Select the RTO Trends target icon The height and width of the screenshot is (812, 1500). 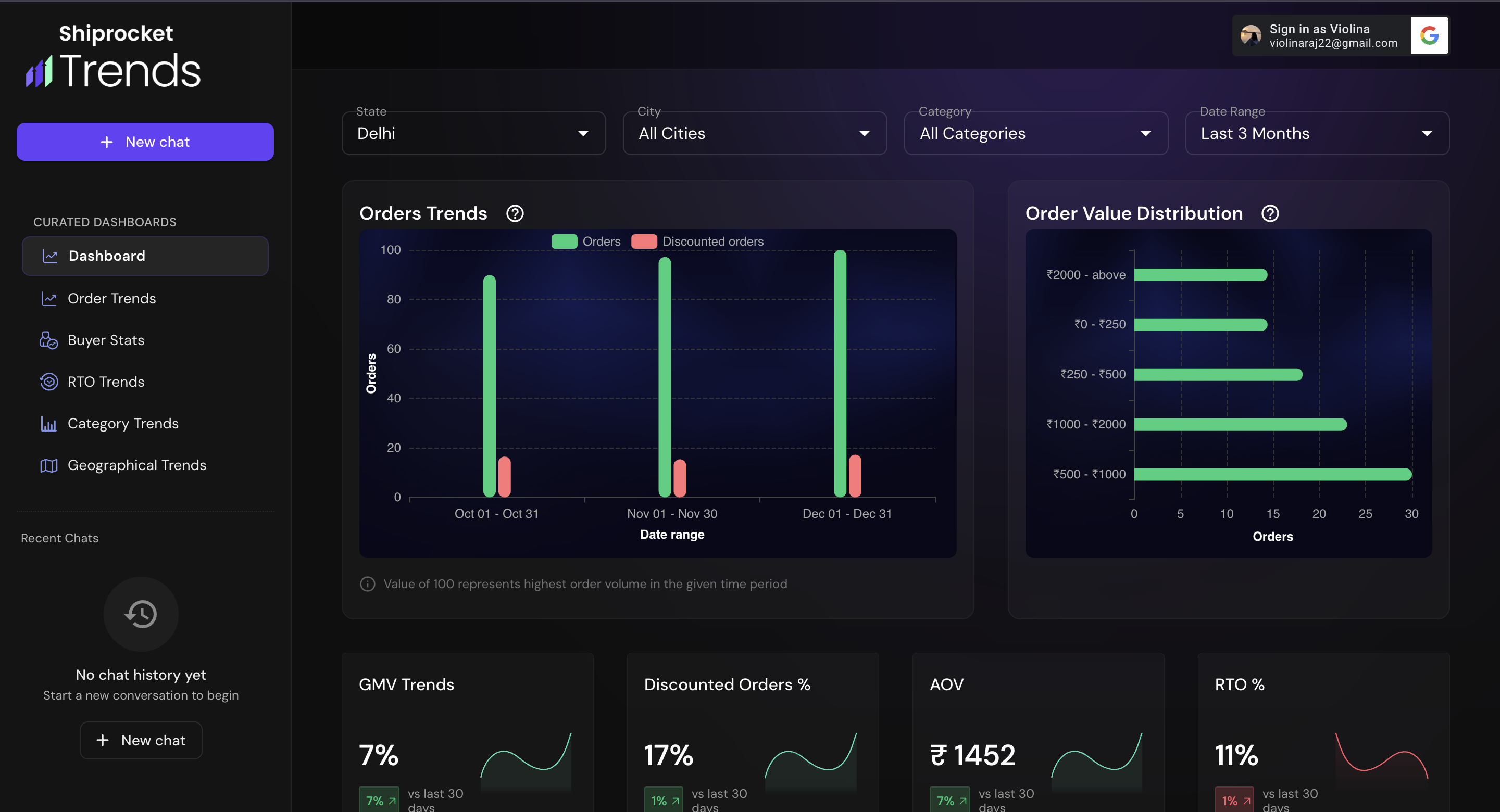pyautogui.click(x=49, y=381)
